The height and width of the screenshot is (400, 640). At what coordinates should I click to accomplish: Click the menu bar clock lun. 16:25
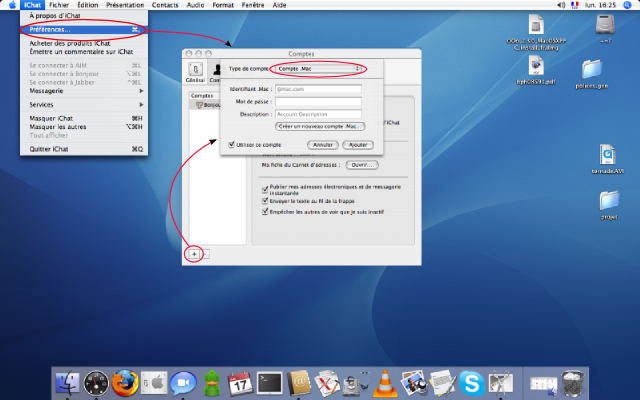click(x=600, y=5)
